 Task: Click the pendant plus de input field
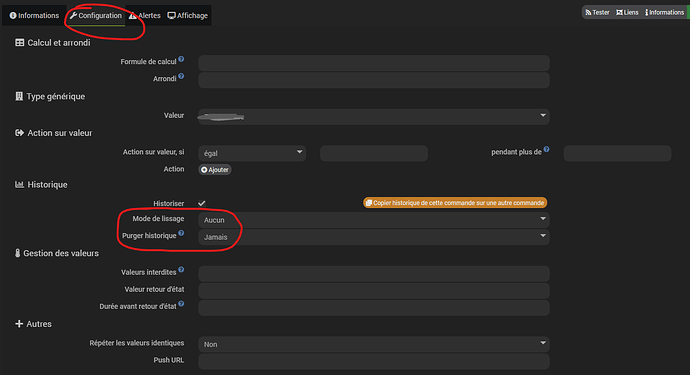(x=617, y=153)
